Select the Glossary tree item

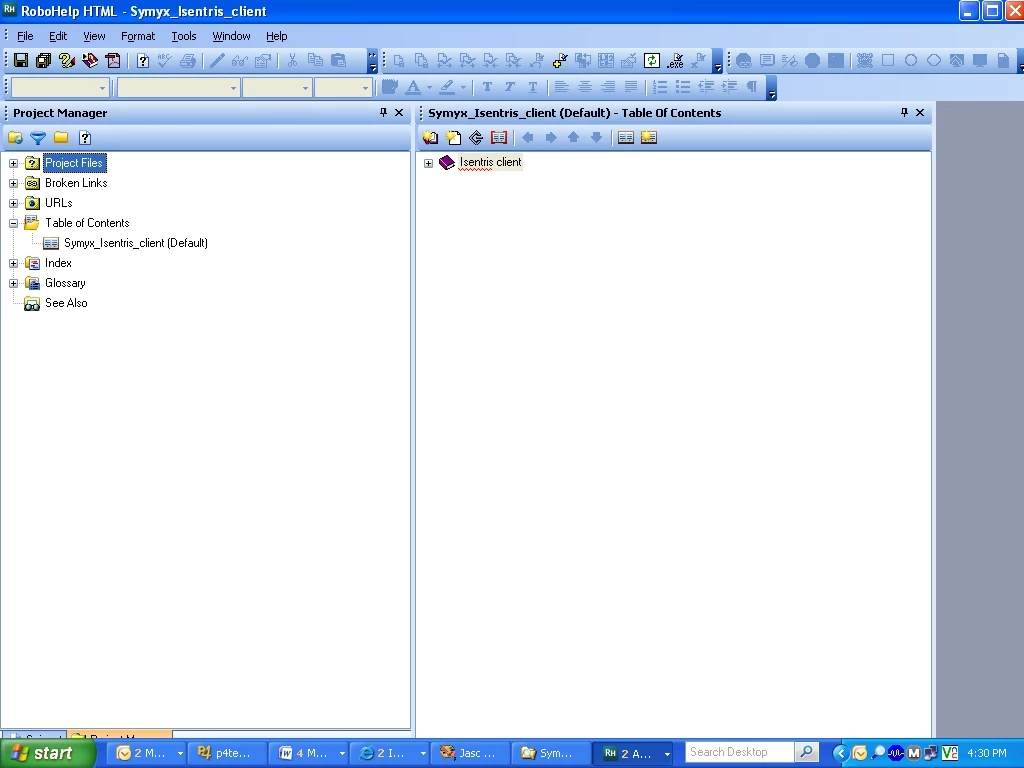coord(65,283)
